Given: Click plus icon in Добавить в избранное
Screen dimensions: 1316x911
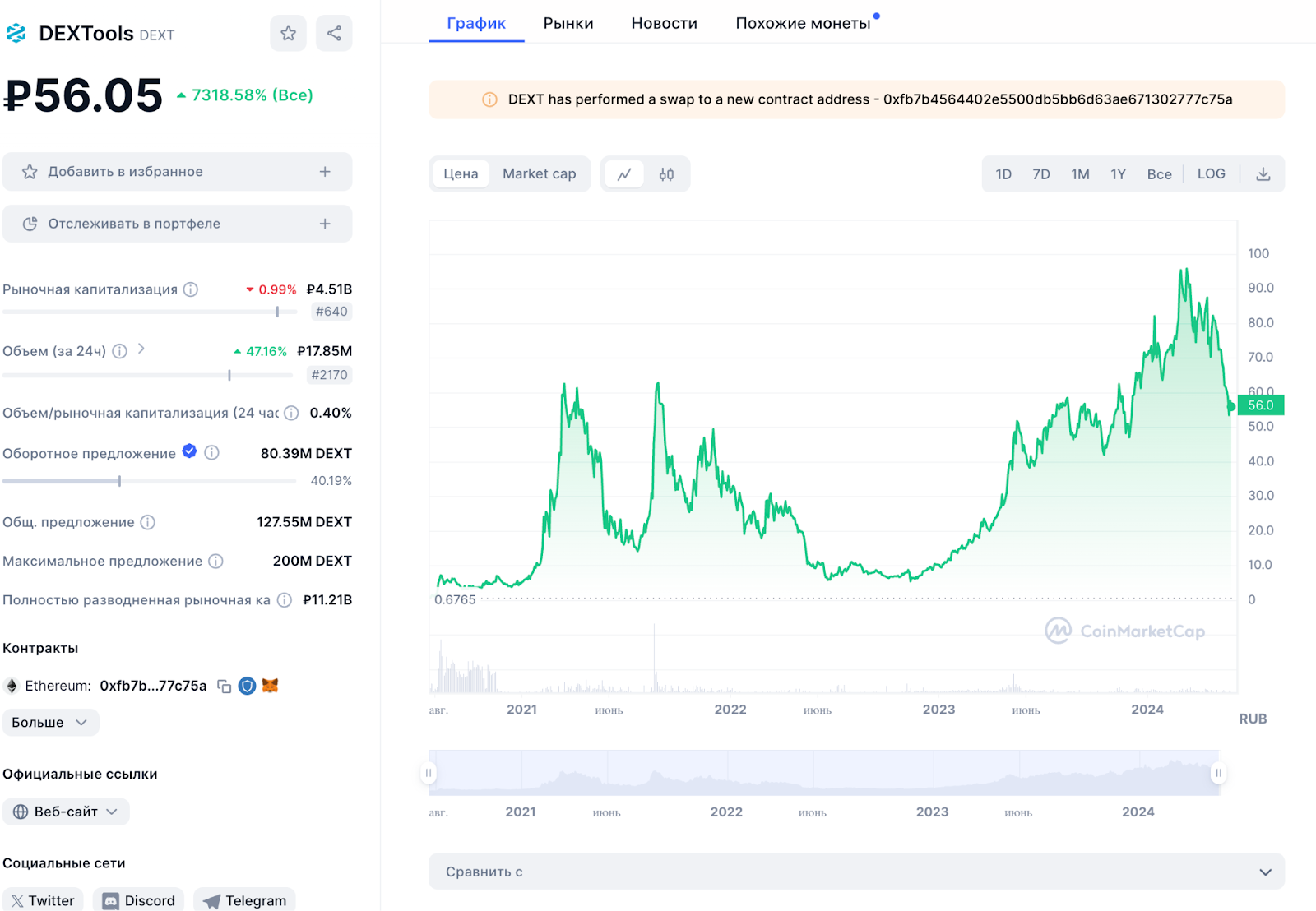Looking at the screenshot, I should (x=325, y=172).
